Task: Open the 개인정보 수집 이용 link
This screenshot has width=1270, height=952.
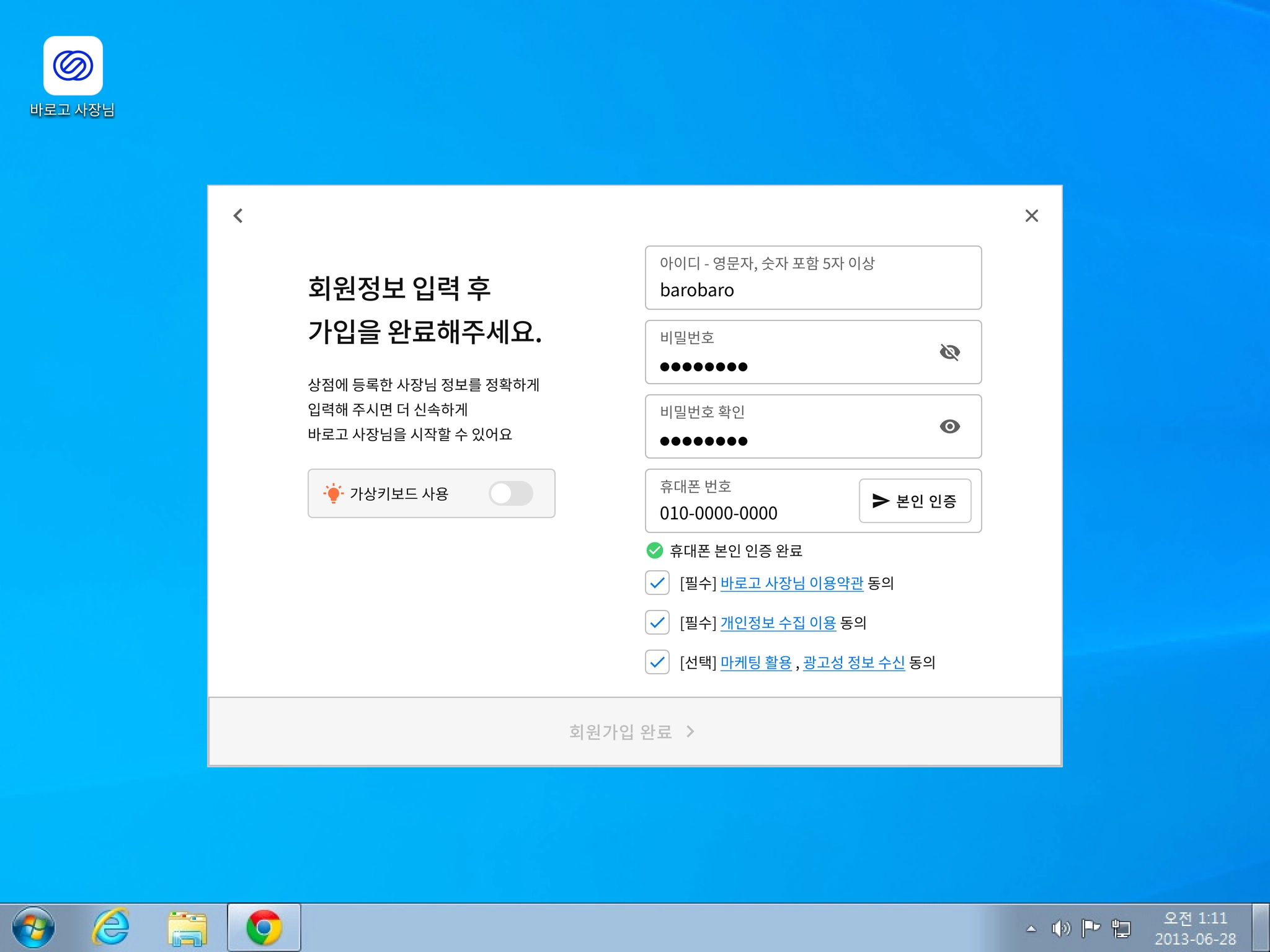Action: (778, 623)
